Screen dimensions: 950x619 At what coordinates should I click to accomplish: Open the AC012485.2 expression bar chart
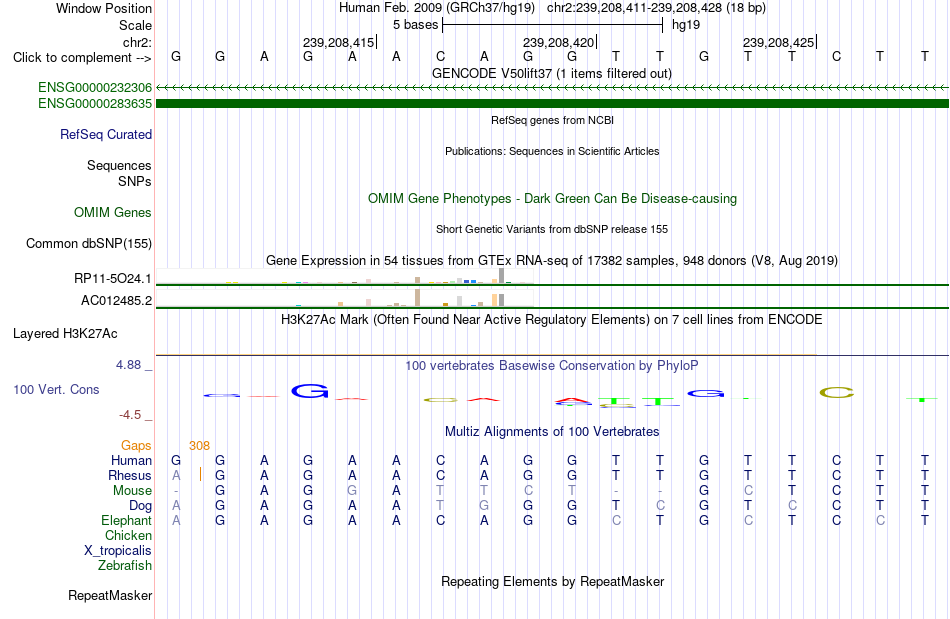345,299
